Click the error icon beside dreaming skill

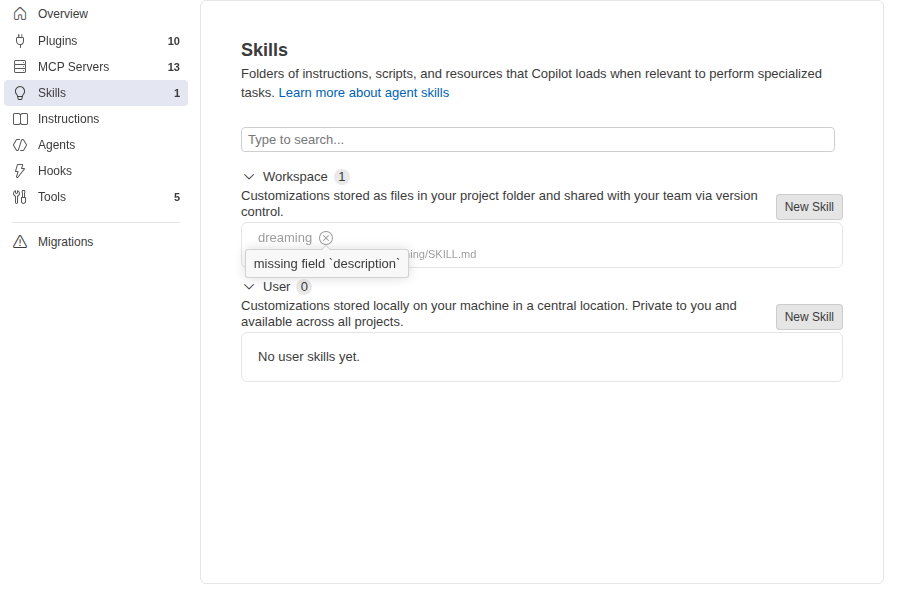[x=326, y=238]
